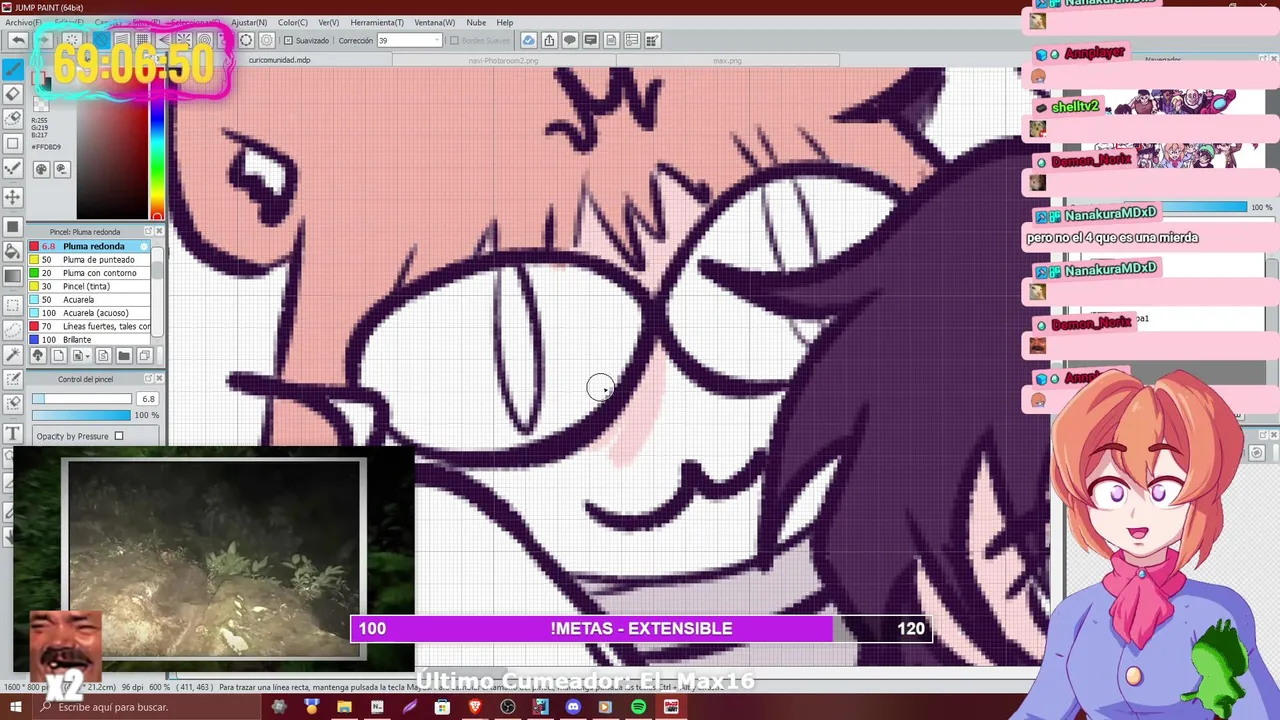
Task: Select the Pluma redonda brush
Action: (90, 246)
